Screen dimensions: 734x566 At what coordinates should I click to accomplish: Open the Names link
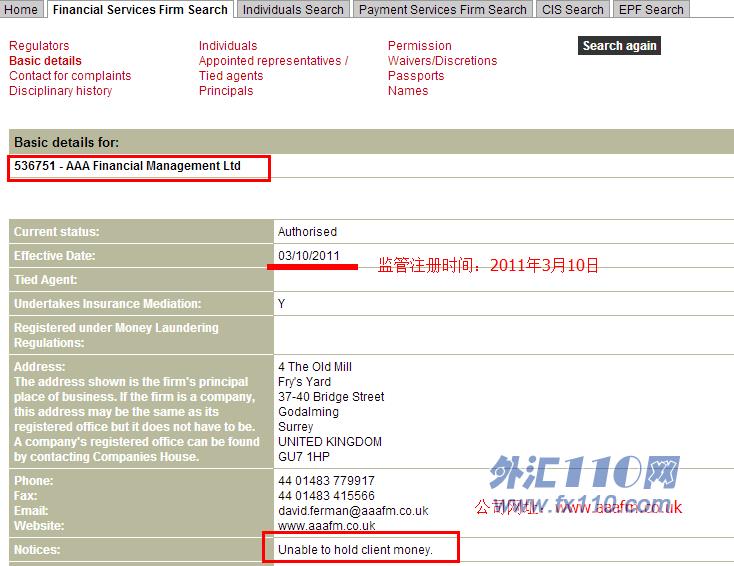click(x=408, y=90)
